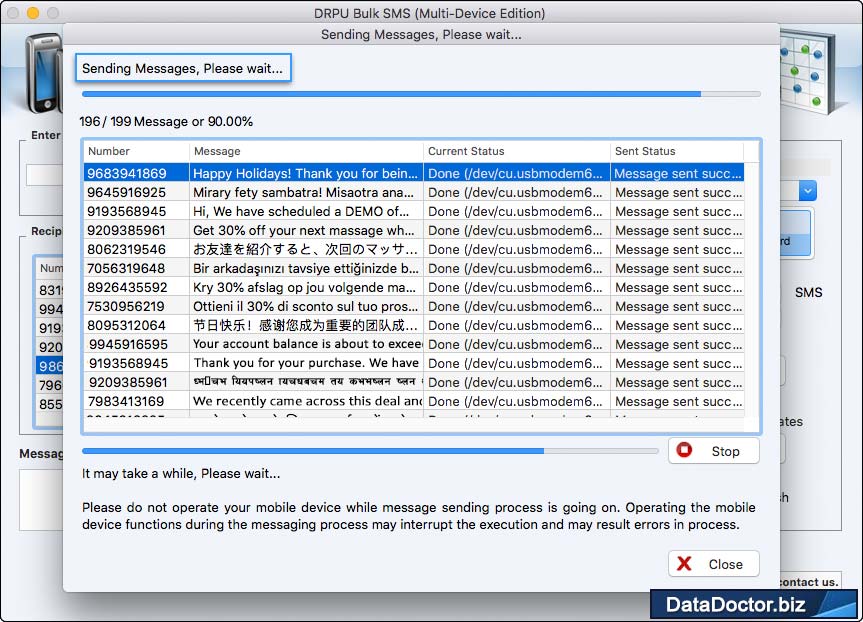Viewport: 863px width, 622px height.
Task: Click the red X Close icon
Action: tap(684, 564)
